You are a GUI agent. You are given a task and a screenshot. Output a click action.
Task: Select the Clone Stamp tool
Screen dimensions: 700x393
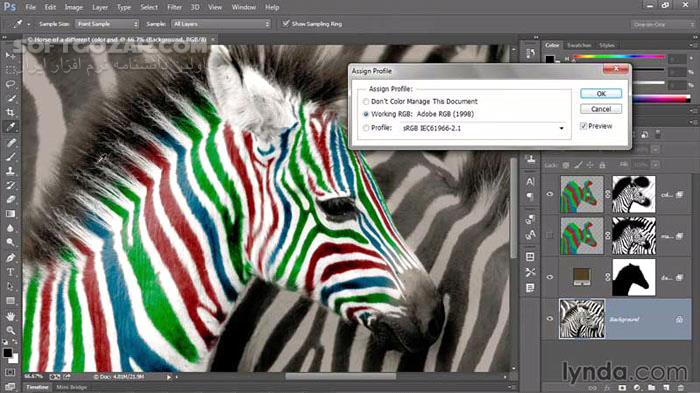pyautogui.click(x=10, y=171)
